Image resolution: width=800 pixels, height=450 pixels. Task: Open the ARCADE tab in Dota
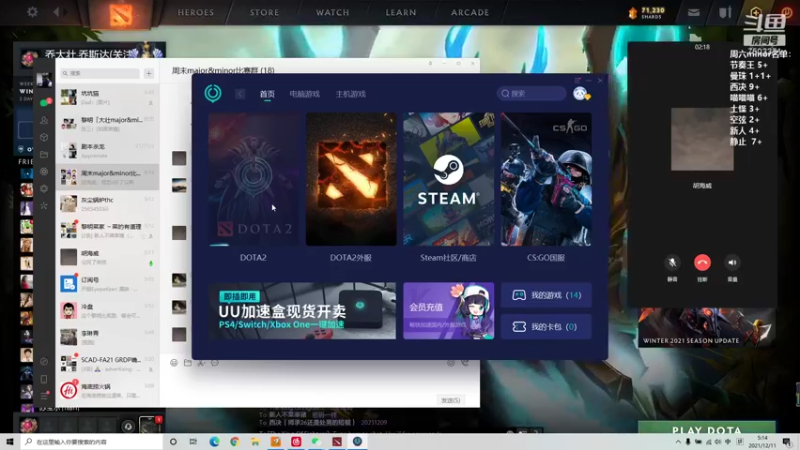(470, 12)
